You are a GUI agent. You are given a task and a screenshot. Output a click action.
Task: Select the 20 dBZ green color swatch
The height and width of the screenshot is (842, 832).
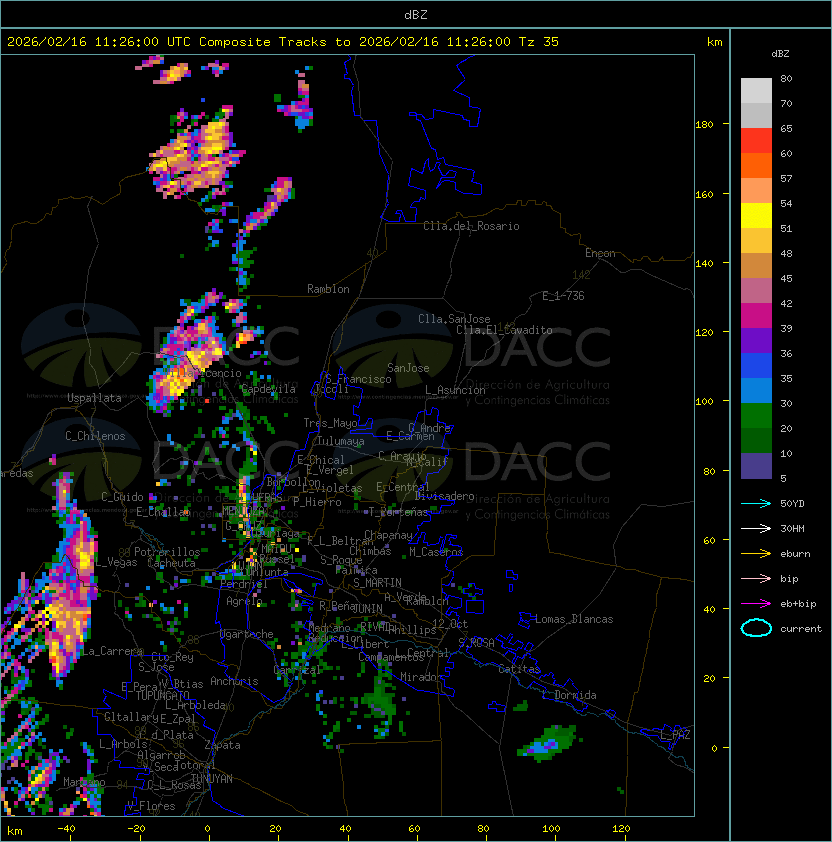click(x=756, y=440)
